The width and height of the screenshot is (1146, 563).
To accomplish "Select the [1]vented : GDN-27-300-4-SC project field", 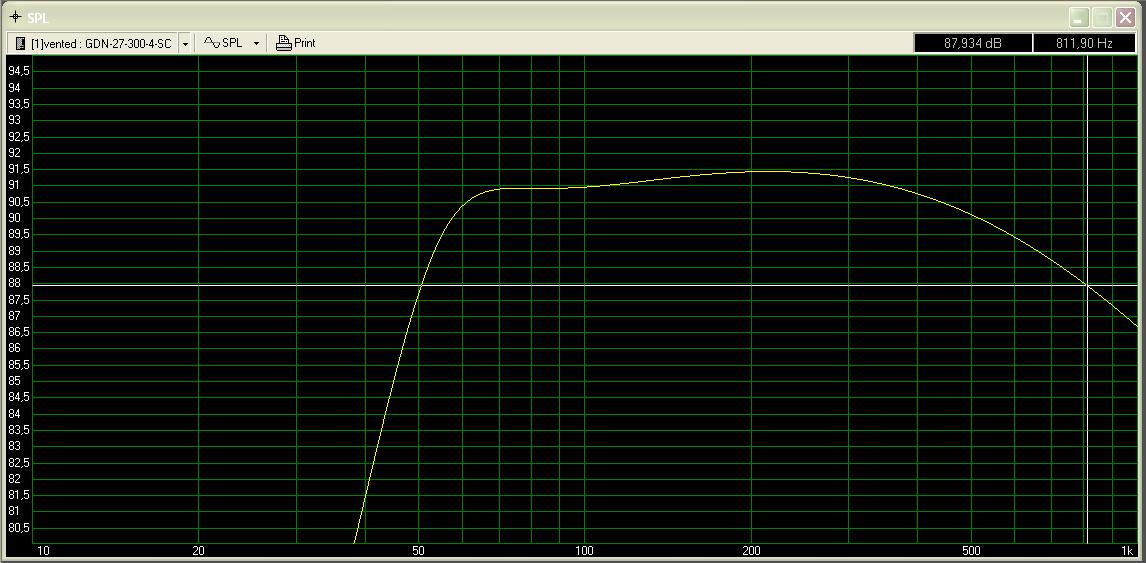I will [x=100, y=43].
